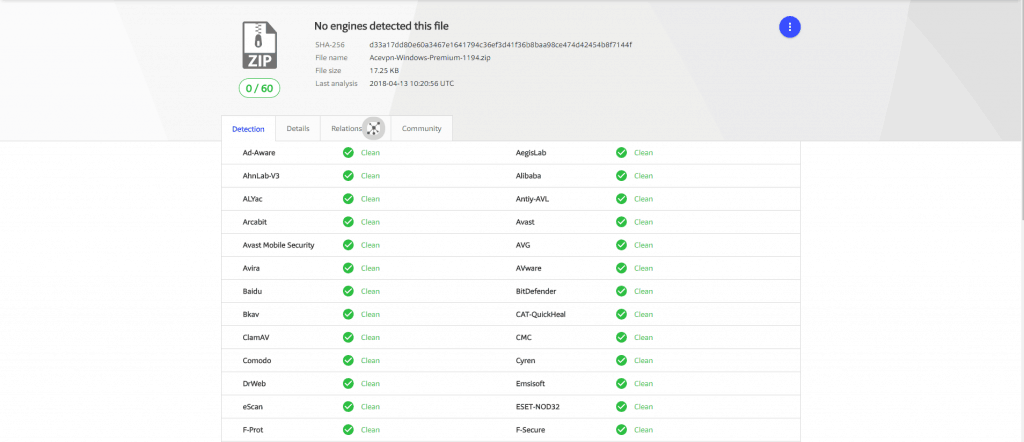Screen dimensions: 1024x442
Task: Click the 'No engines detected this file' heading
Action: (381, 26)
